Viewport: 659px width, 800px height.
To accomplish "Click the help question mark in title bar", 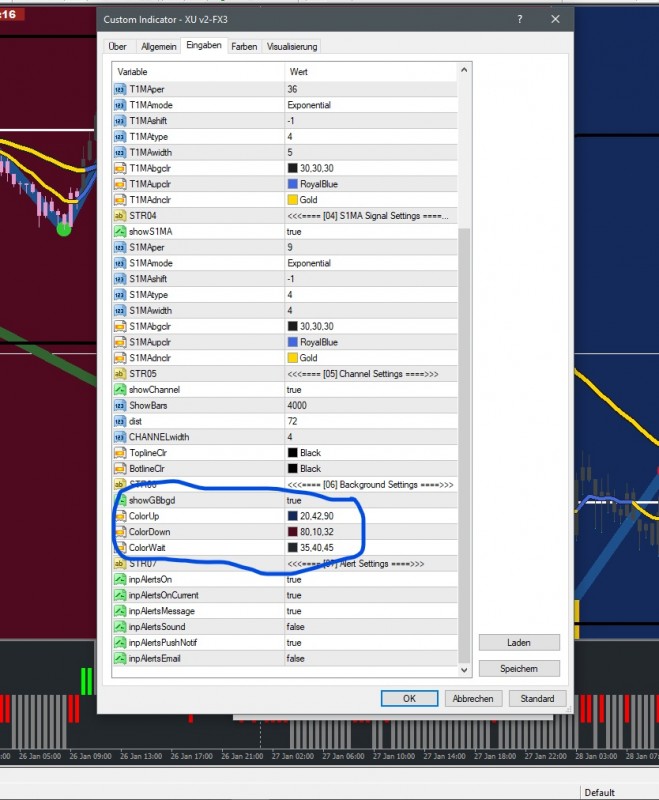I will click(519, 19).
